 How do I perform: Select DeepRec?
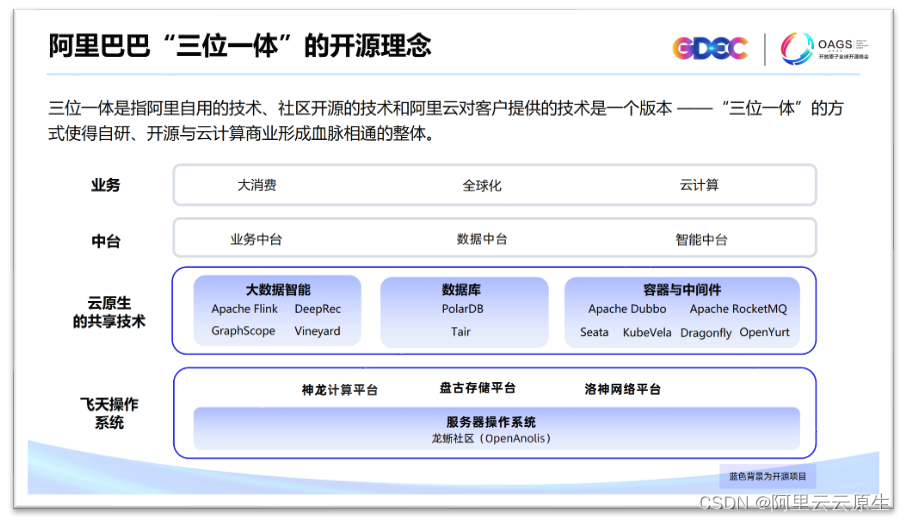coord(318,309)
